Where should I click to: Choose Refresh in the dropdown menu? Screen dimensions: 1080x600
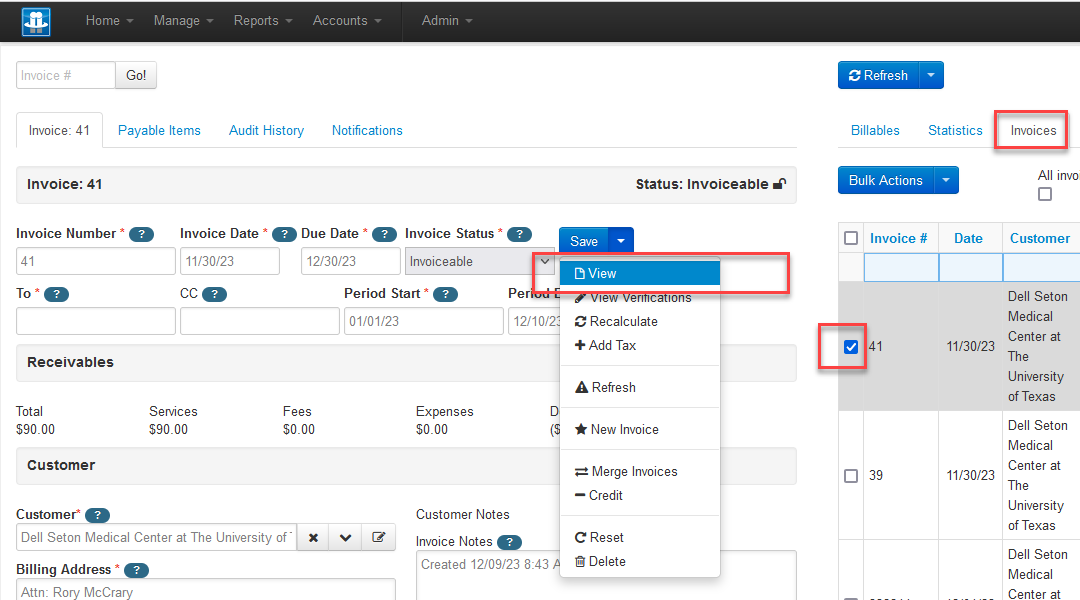[x=640, y=388]
